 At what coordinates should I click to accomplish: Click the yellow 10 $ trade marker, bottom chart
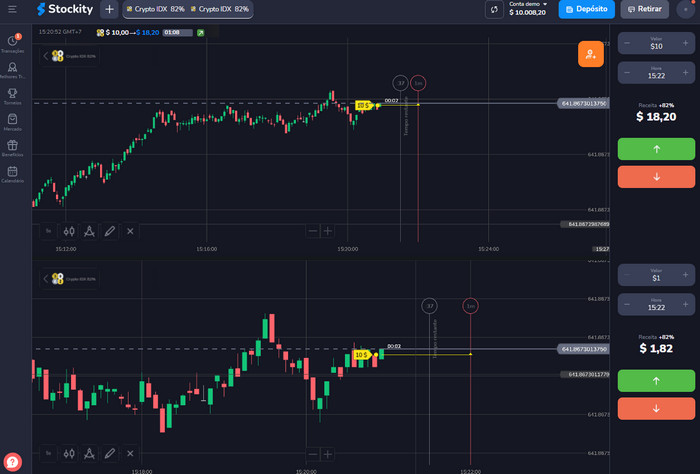tap(362, 354)
